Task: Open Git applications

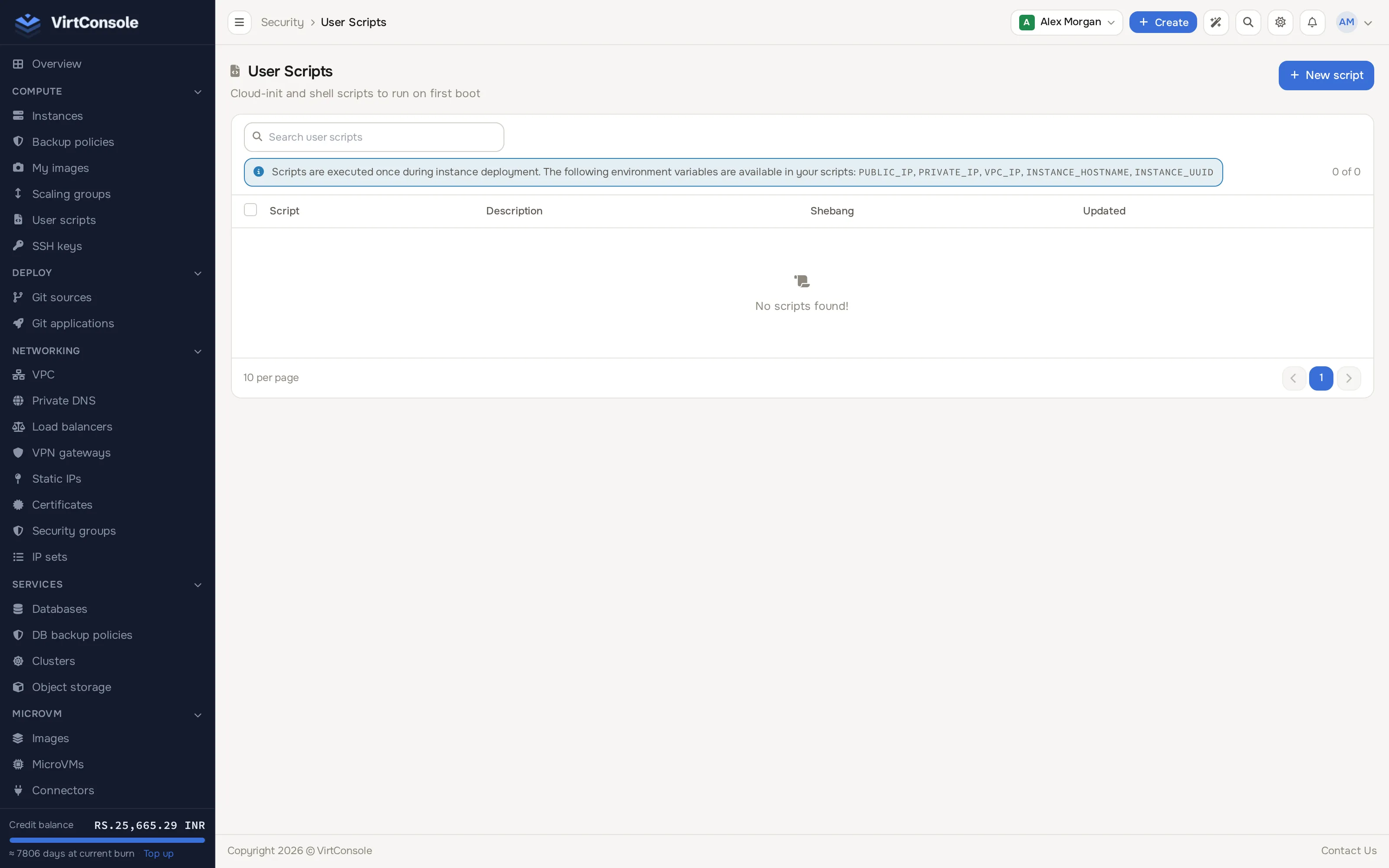Action: coord(107,323)
